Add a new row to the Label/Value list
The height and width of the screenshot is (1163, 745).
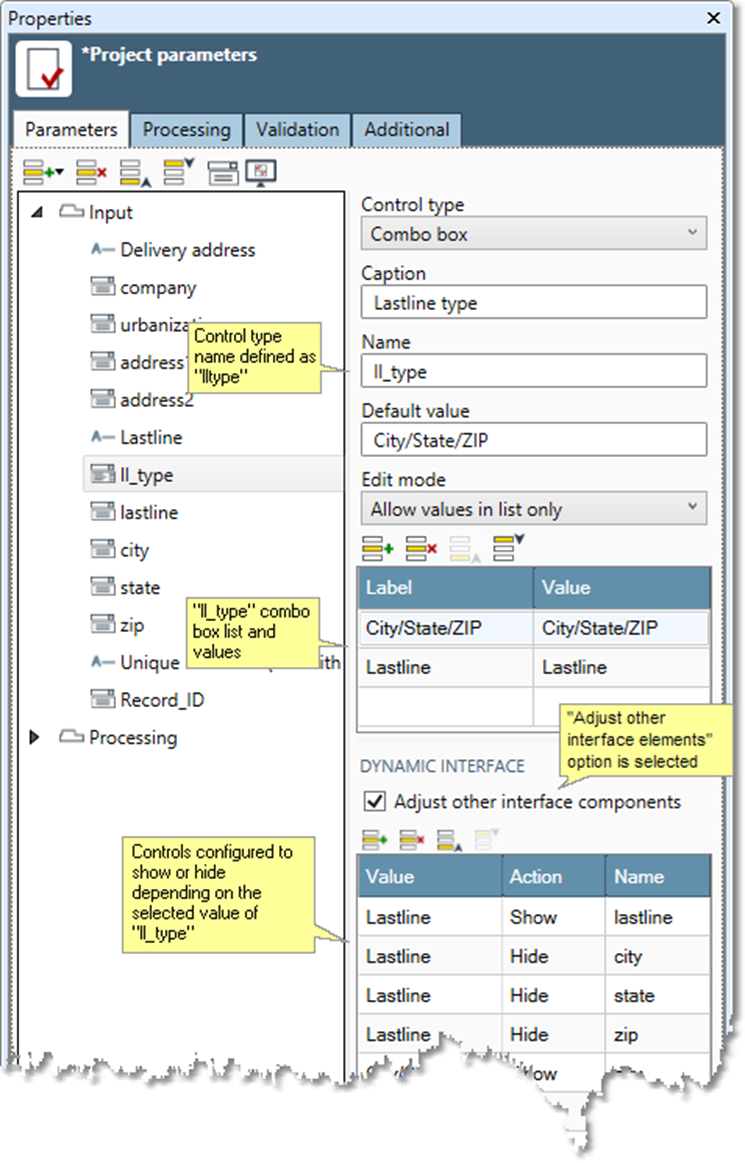(377, 547)
